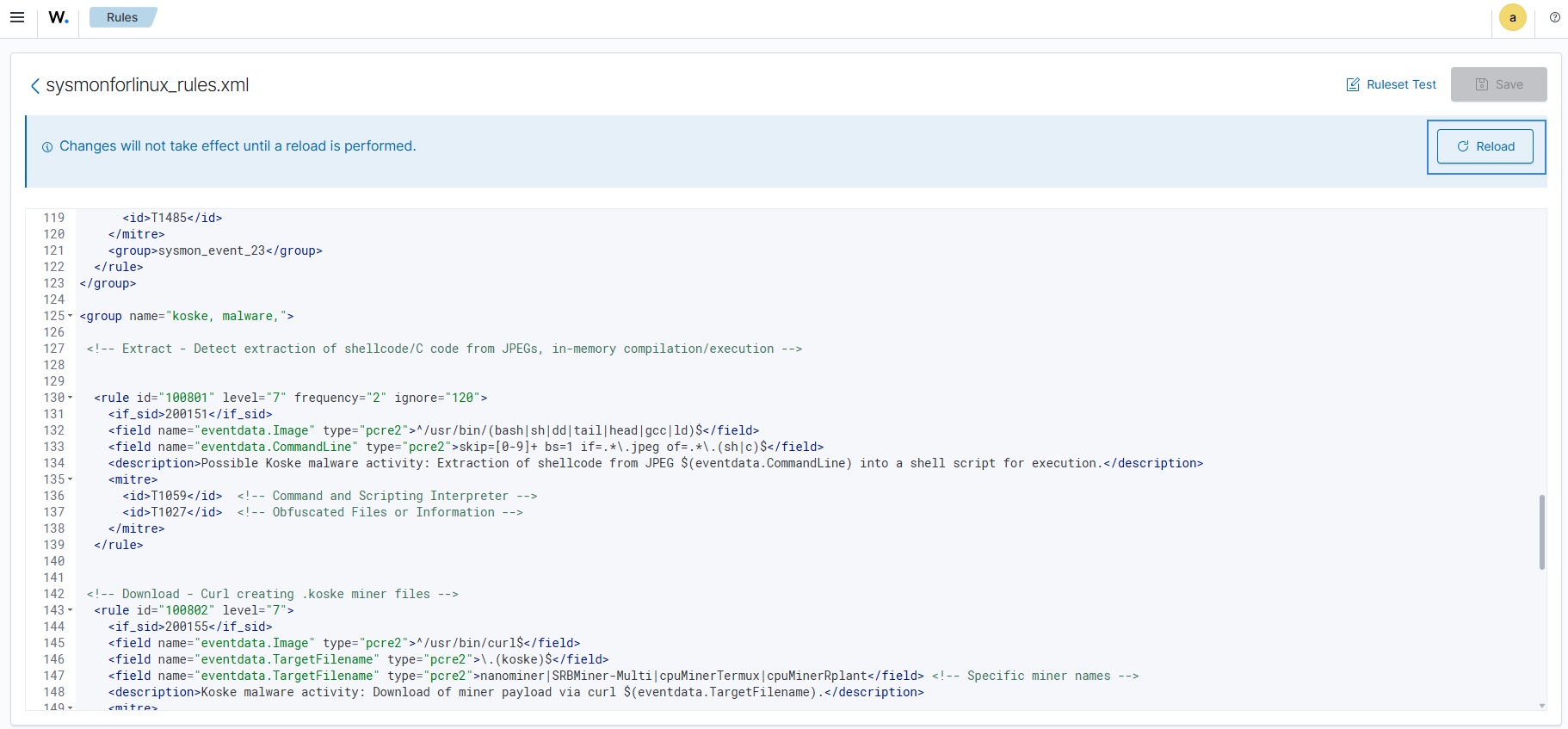Open the Rules breadcrumb tab

click(x=122, y=17)
